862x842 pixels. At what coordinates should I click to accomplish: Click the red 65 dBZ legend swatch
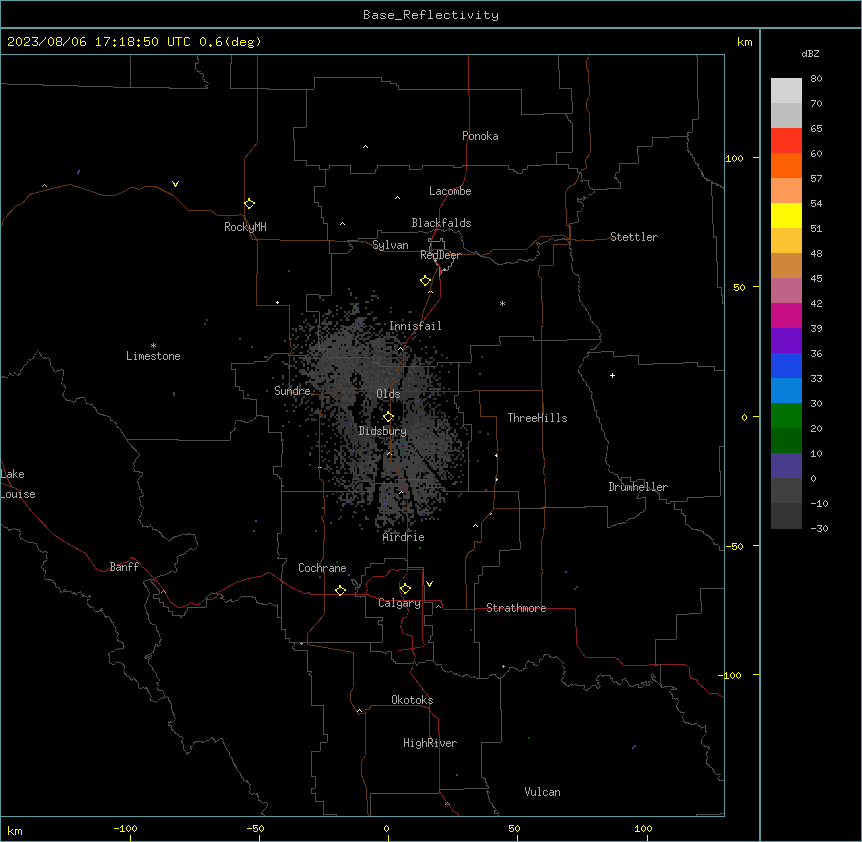[x=786, y=141]
